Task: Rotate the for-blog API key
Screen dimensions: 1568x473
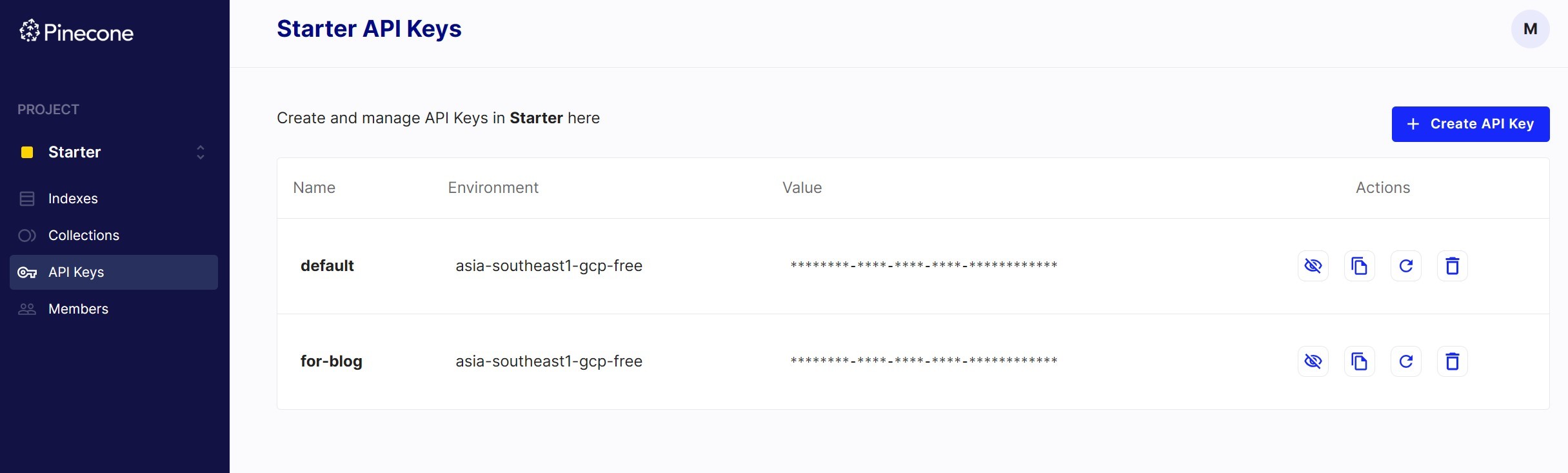Action: pos(1407,361)
